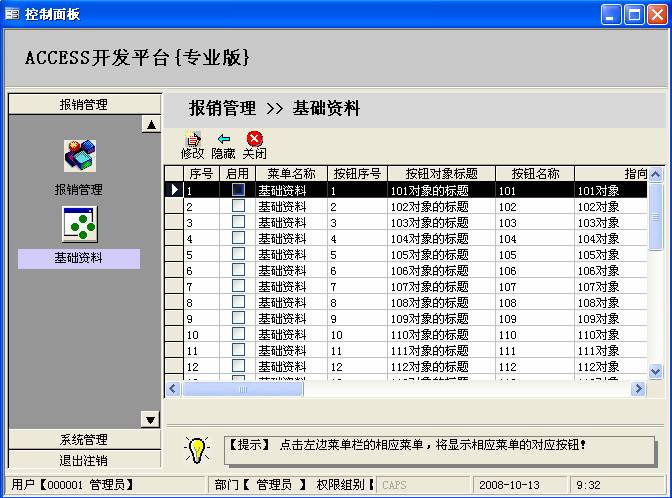Image resolution: width=672 pixels, height=498 pixels.
Task: Select the highlighted 基础资料 sidebar label
Action: pos(79,258)
